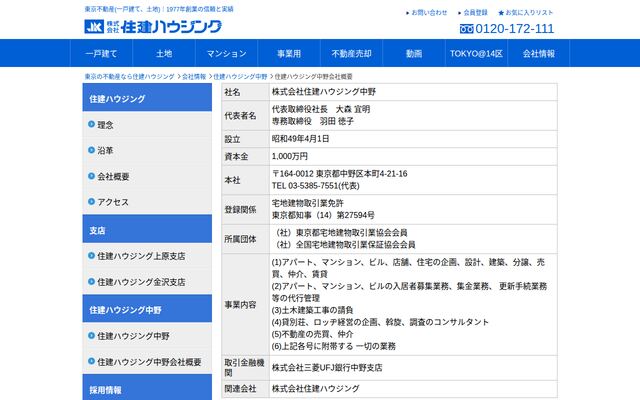The image size is (640, 400).
Task: Click the 会社情報 breadcrumb link
Action: (194, 76)
